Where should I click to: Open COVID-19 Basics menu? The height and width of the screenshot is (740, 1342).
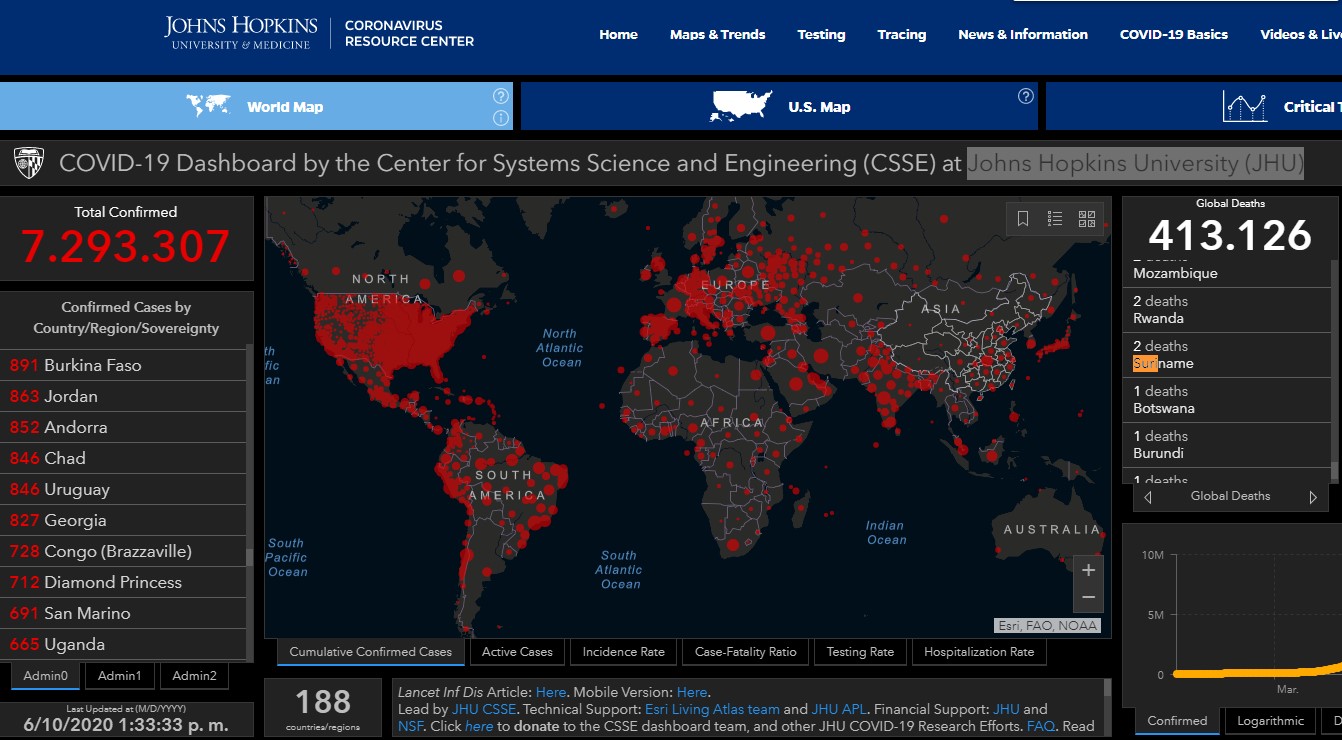pos(1174,34)
